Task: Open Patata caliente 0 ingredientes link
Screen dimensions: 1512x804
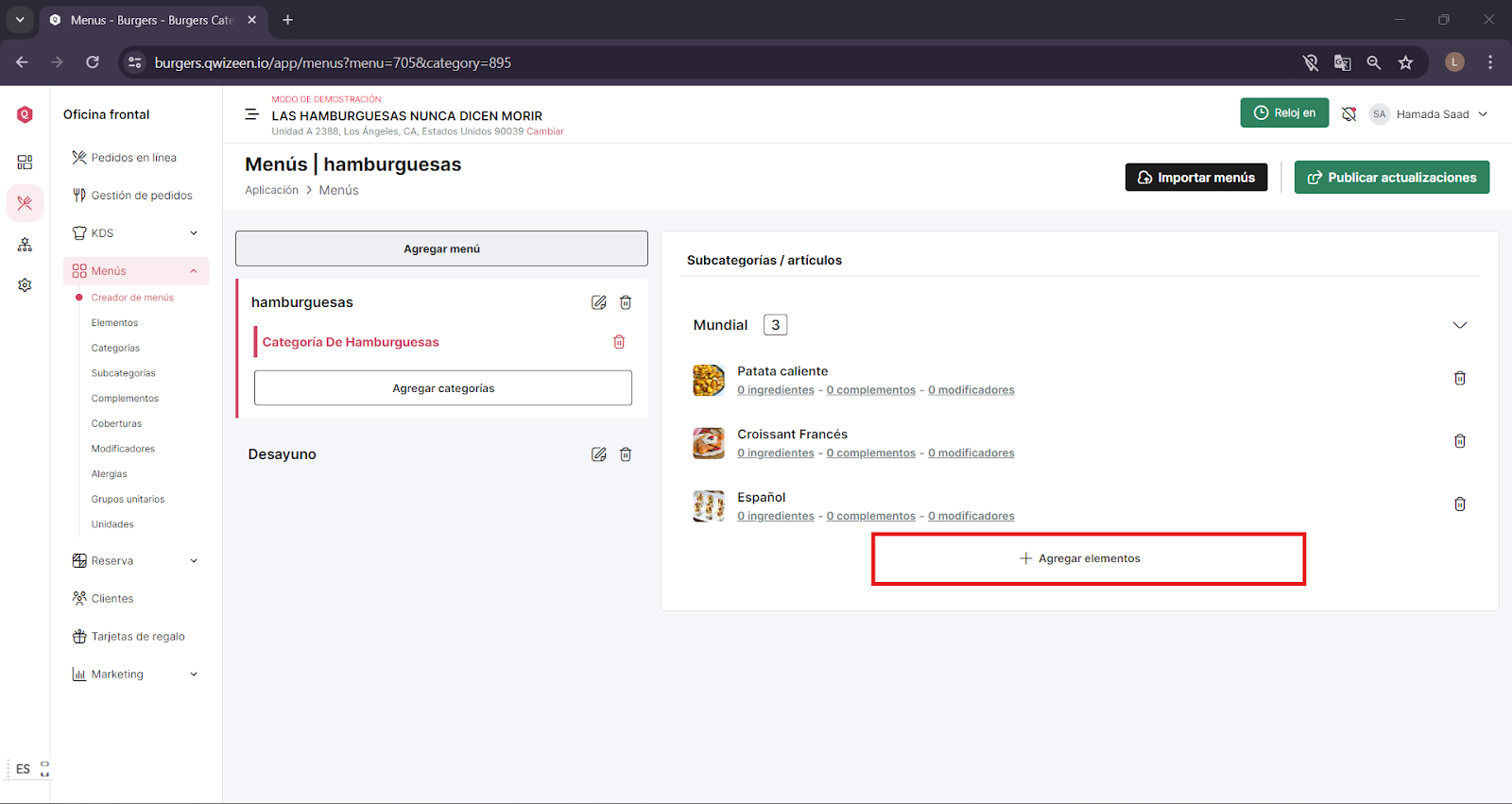Action: (776, 390)
